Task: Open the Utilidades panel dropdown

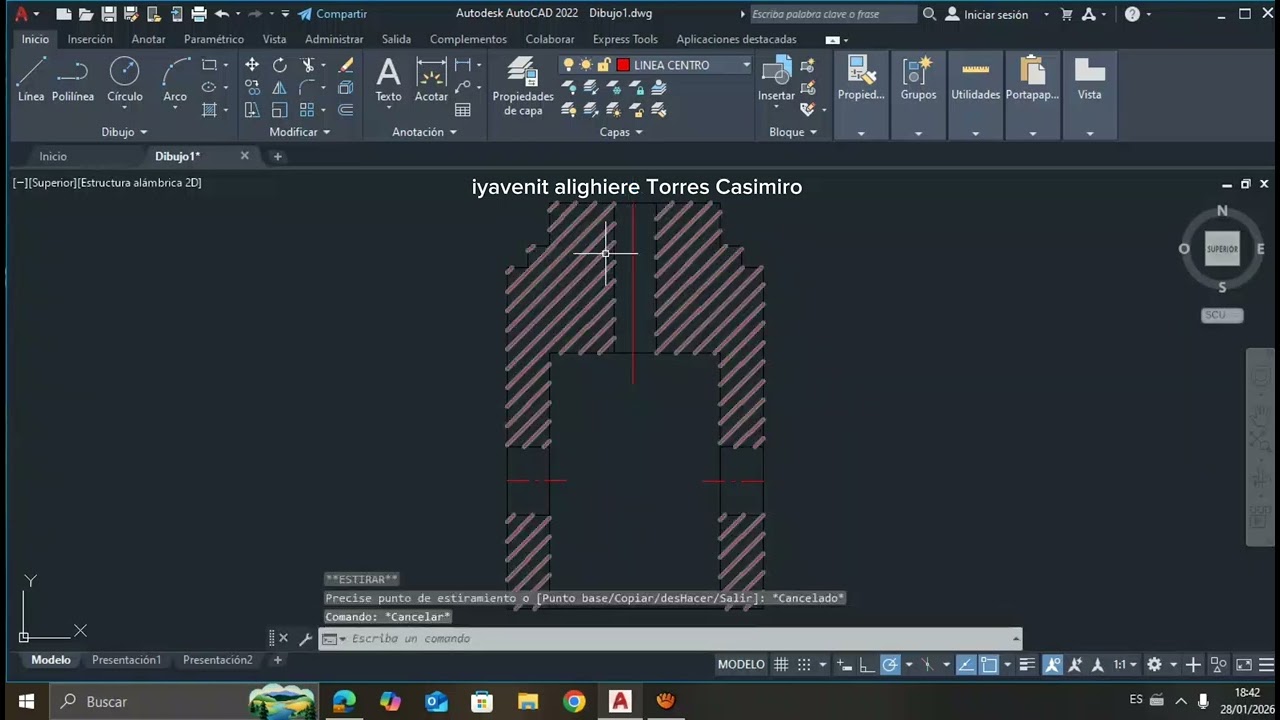Action: click(976, 133)
